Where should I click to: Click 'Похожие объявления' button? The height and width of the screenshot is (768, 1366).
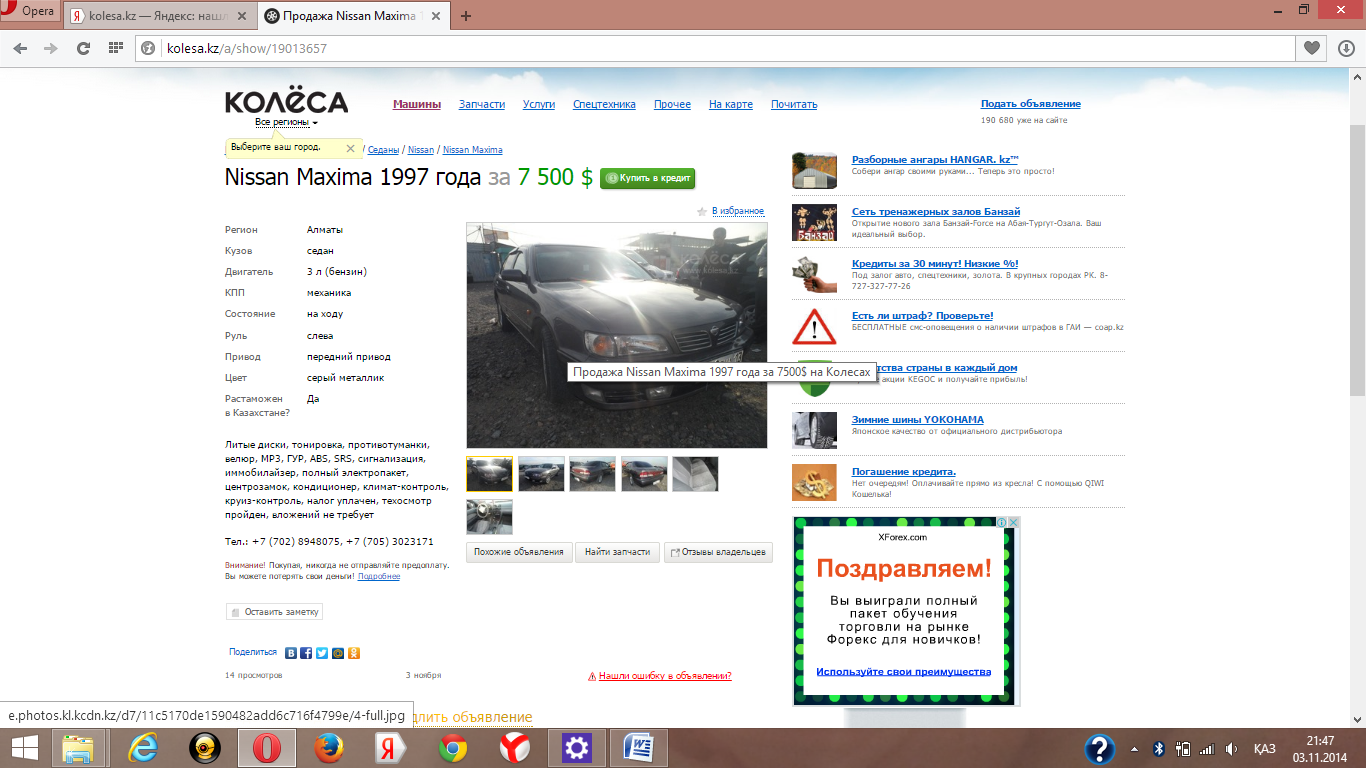tap(519, 552)
